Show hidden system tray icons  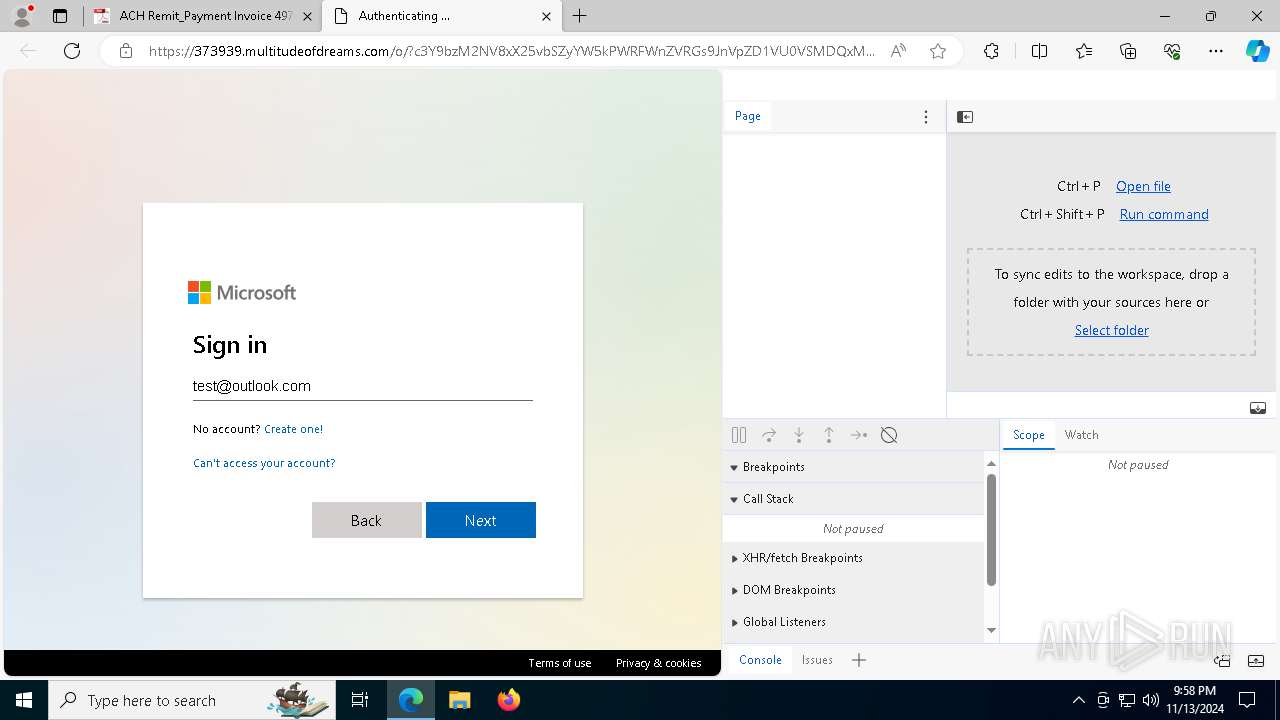pos(1078,700)
